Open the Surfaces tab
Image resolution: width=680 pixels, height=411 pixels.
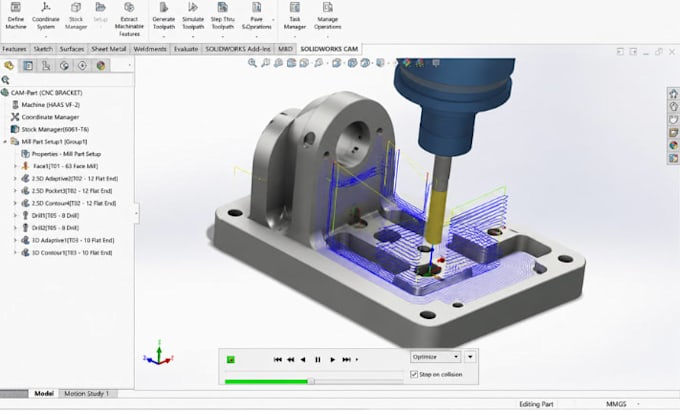[x=72, y=49]
